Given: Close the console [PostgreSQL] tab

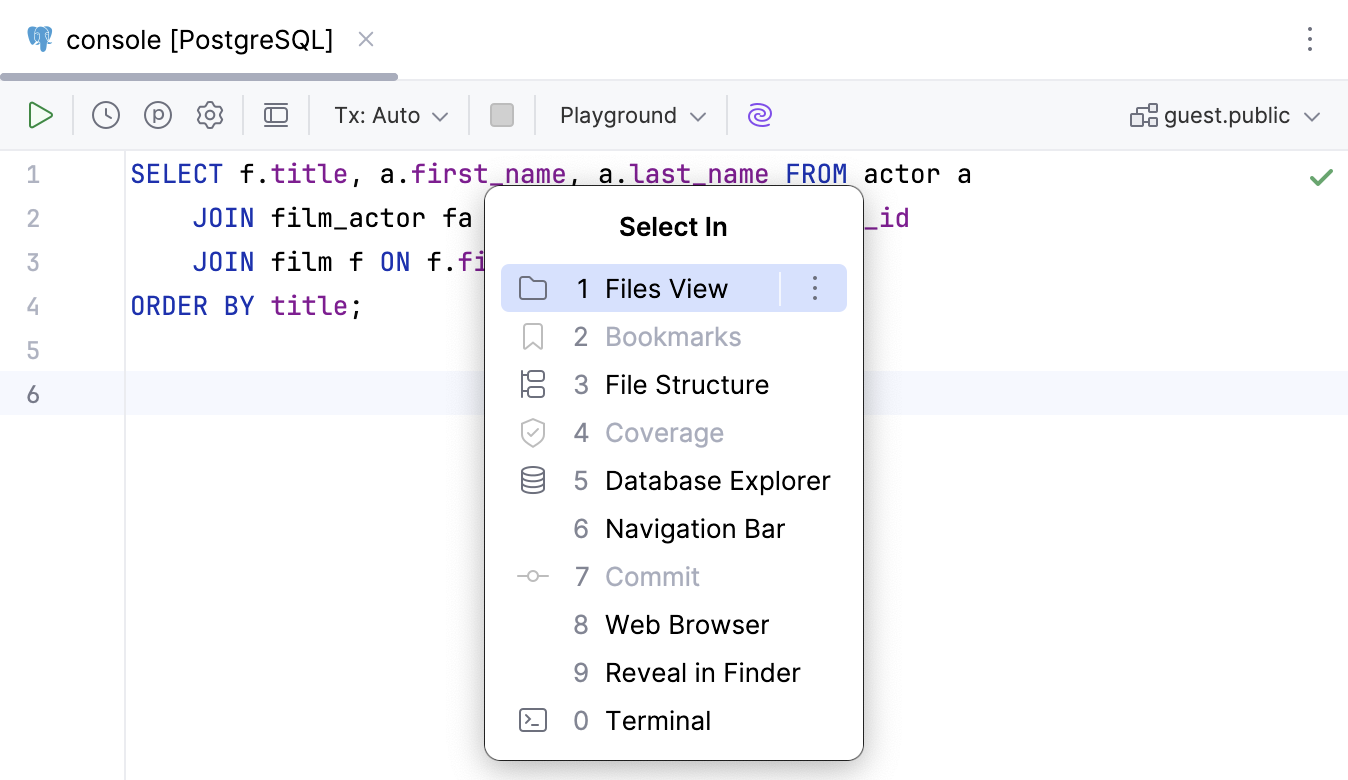Looking at the screenshot, I should [x=366, y=39].
